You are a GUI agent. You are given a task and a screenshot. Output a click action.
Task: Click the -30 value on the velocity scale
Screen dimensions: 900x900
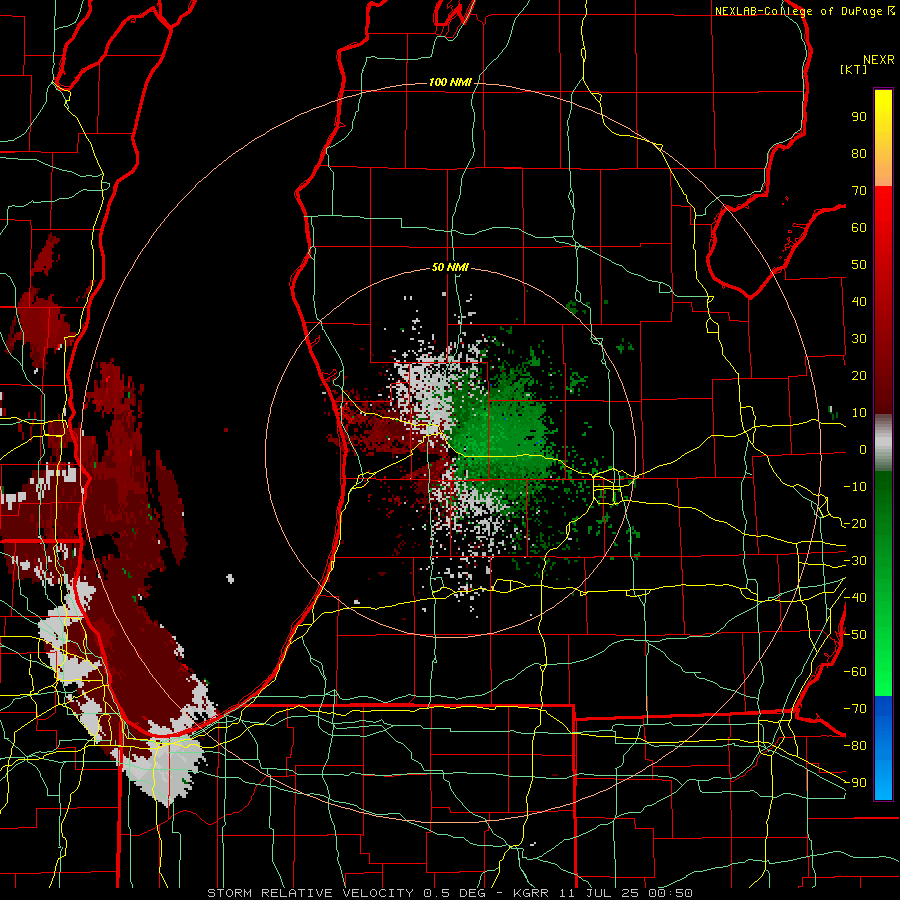[855, 561]
